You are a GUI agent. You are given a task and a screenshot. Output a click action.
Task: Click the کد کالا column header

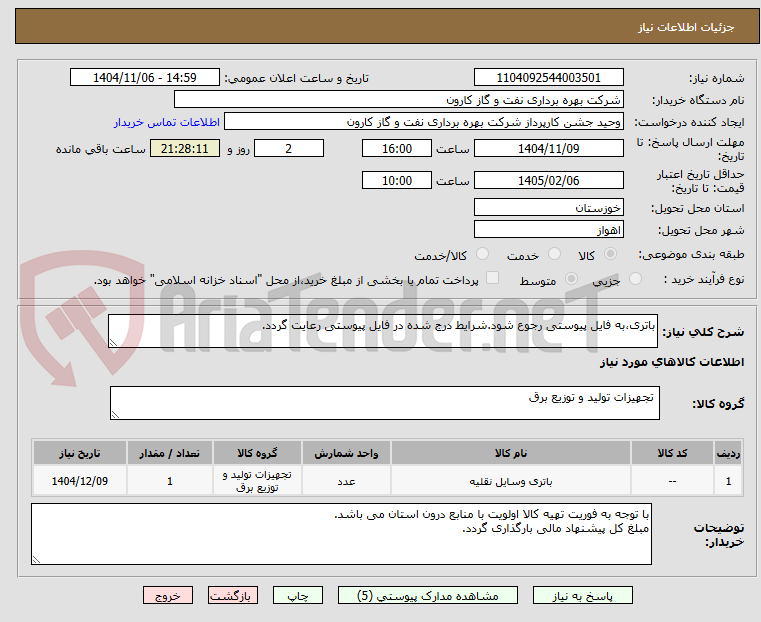click(672, 453)
